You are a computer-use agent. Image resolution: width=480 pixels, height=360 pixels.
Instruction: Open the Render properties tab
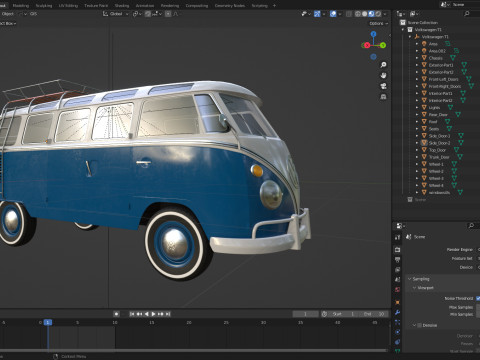pos(397,250)
